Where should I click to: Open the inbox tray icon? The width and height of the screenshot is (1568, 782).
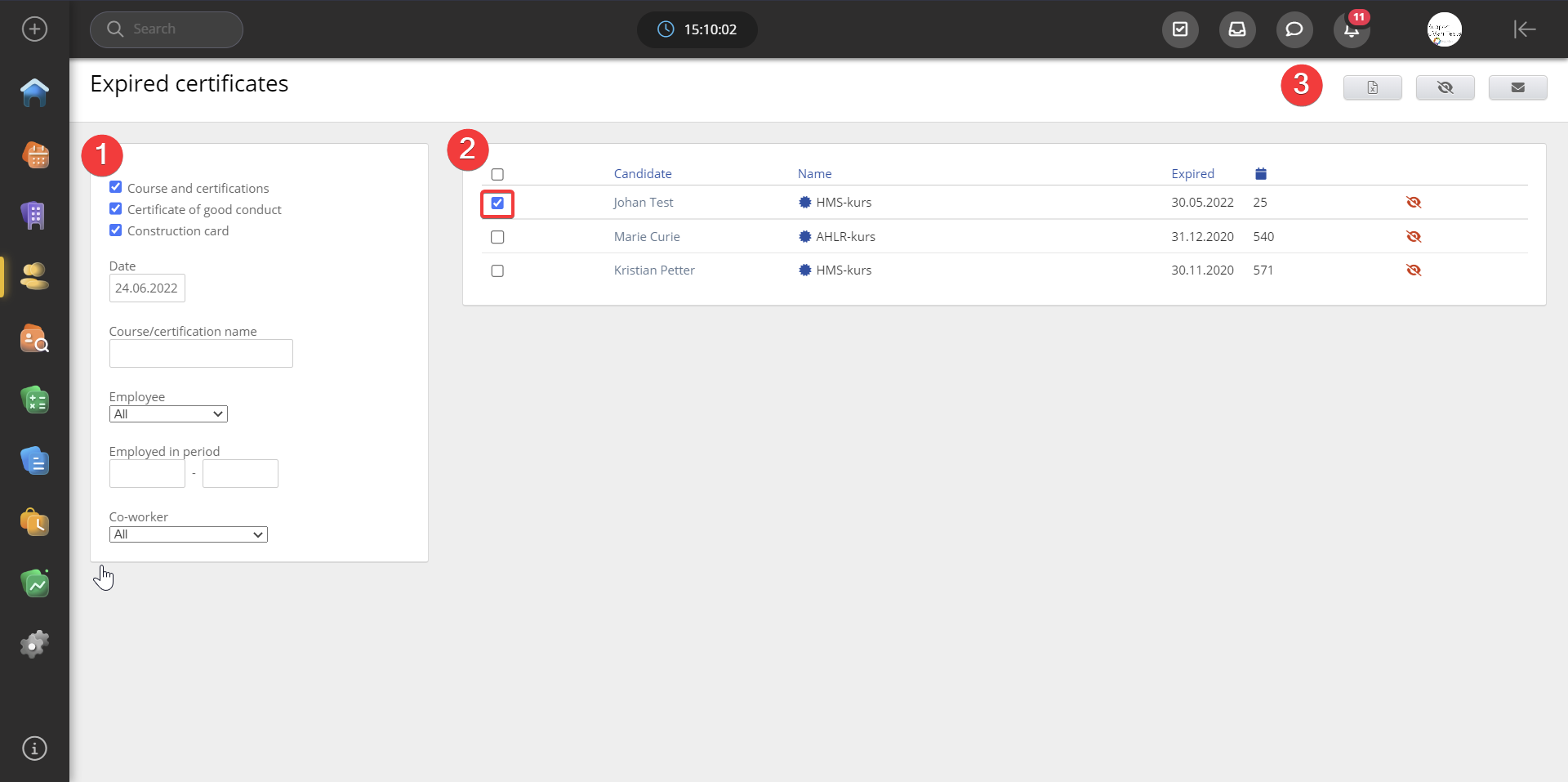1237,30
